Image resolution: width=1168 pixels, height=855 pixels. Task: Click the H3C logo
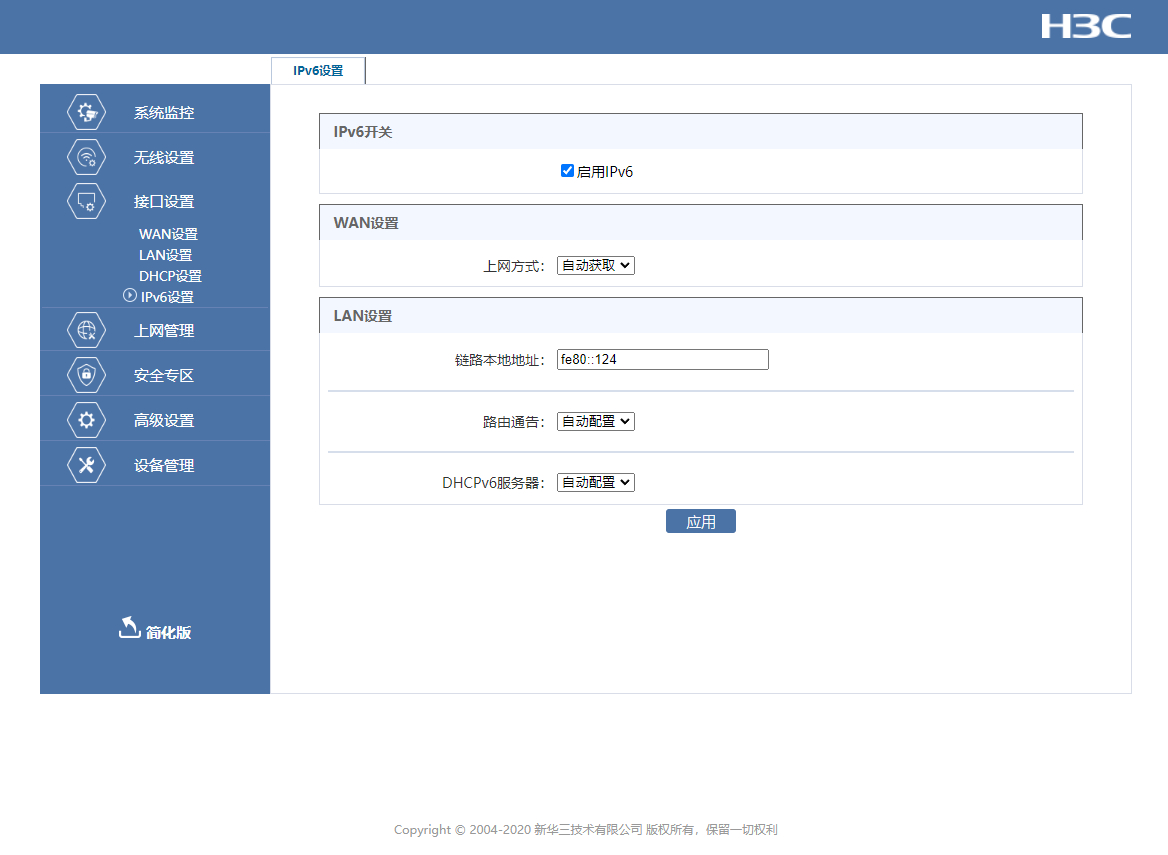coord(1085,26)
